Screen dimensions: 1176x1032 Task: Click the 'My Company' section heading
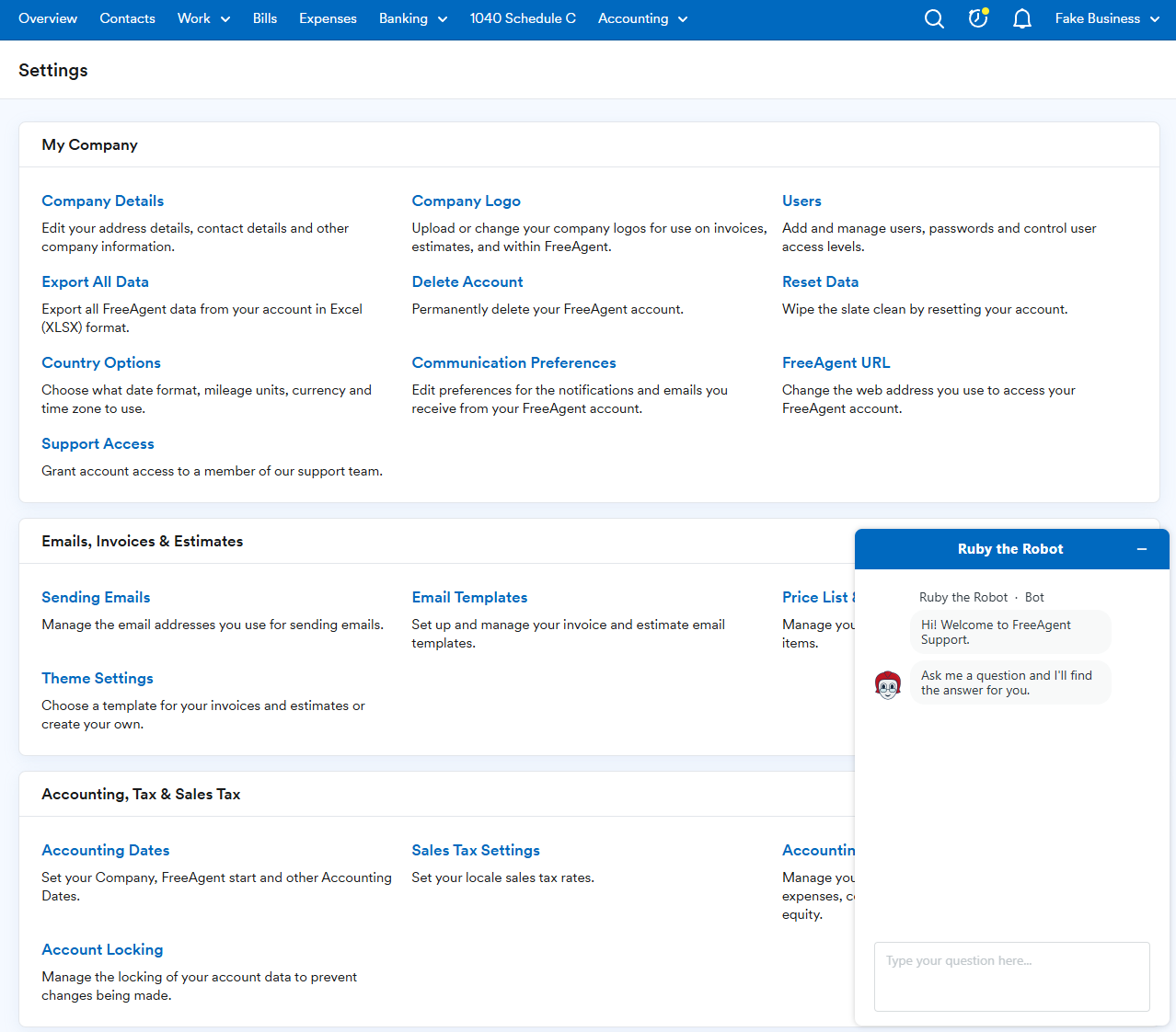pyautogui.click(x=89, y=145)
